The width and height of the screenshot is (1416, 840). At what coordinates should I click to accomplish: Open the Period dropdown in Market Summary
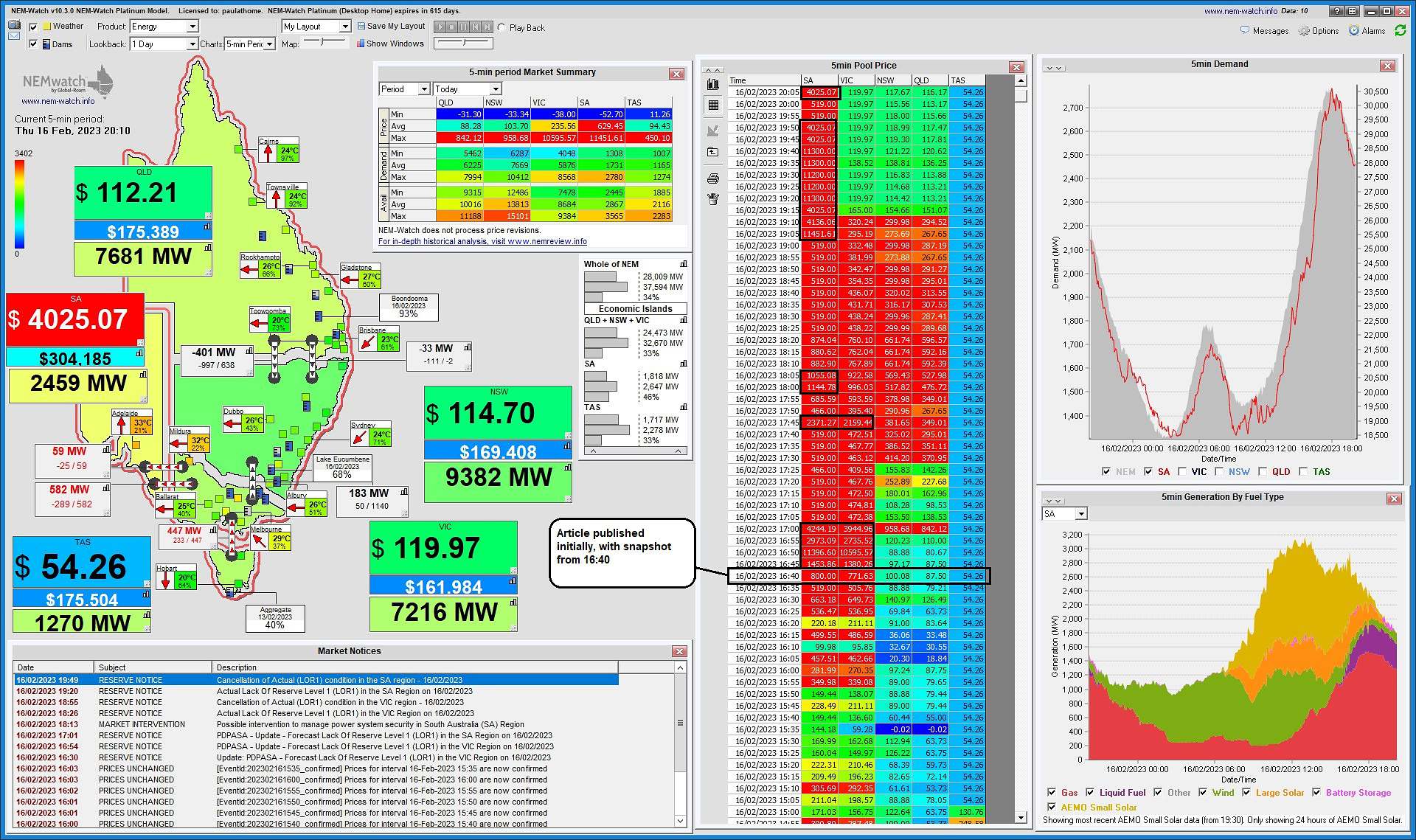pos(404,89)
